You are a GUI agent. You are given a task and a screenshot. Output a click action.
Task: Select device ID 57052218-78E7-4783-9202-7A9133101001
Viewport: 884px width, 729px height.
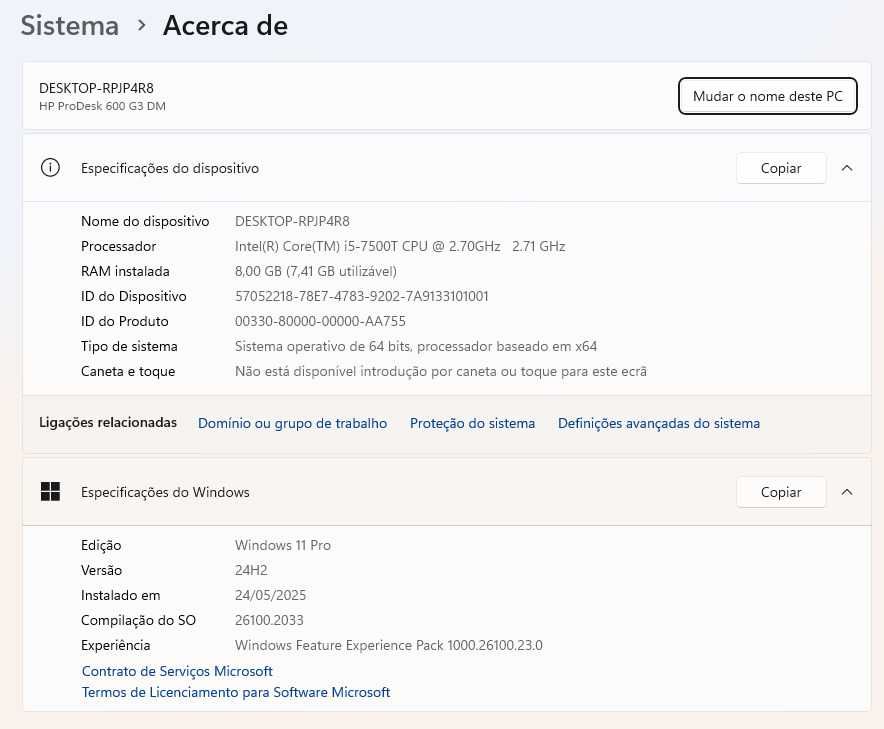(x=361, y=296)
